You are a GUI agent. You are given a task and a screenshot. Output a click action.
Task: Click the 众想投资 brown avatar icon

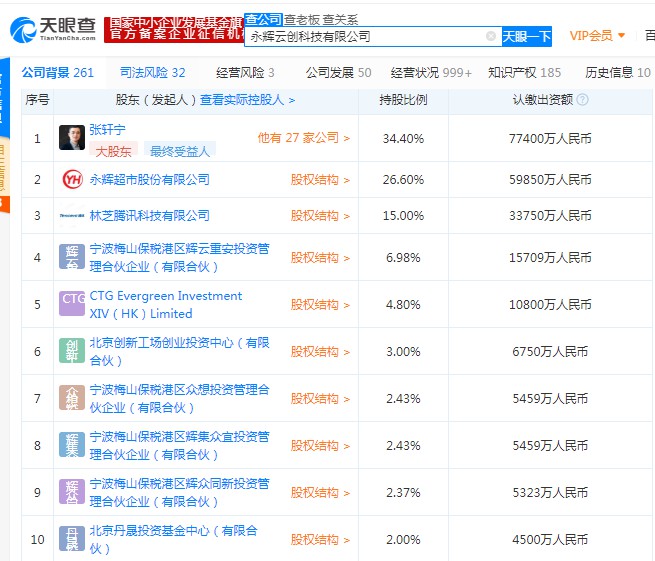pyautogui.click(x=72, y=397)
